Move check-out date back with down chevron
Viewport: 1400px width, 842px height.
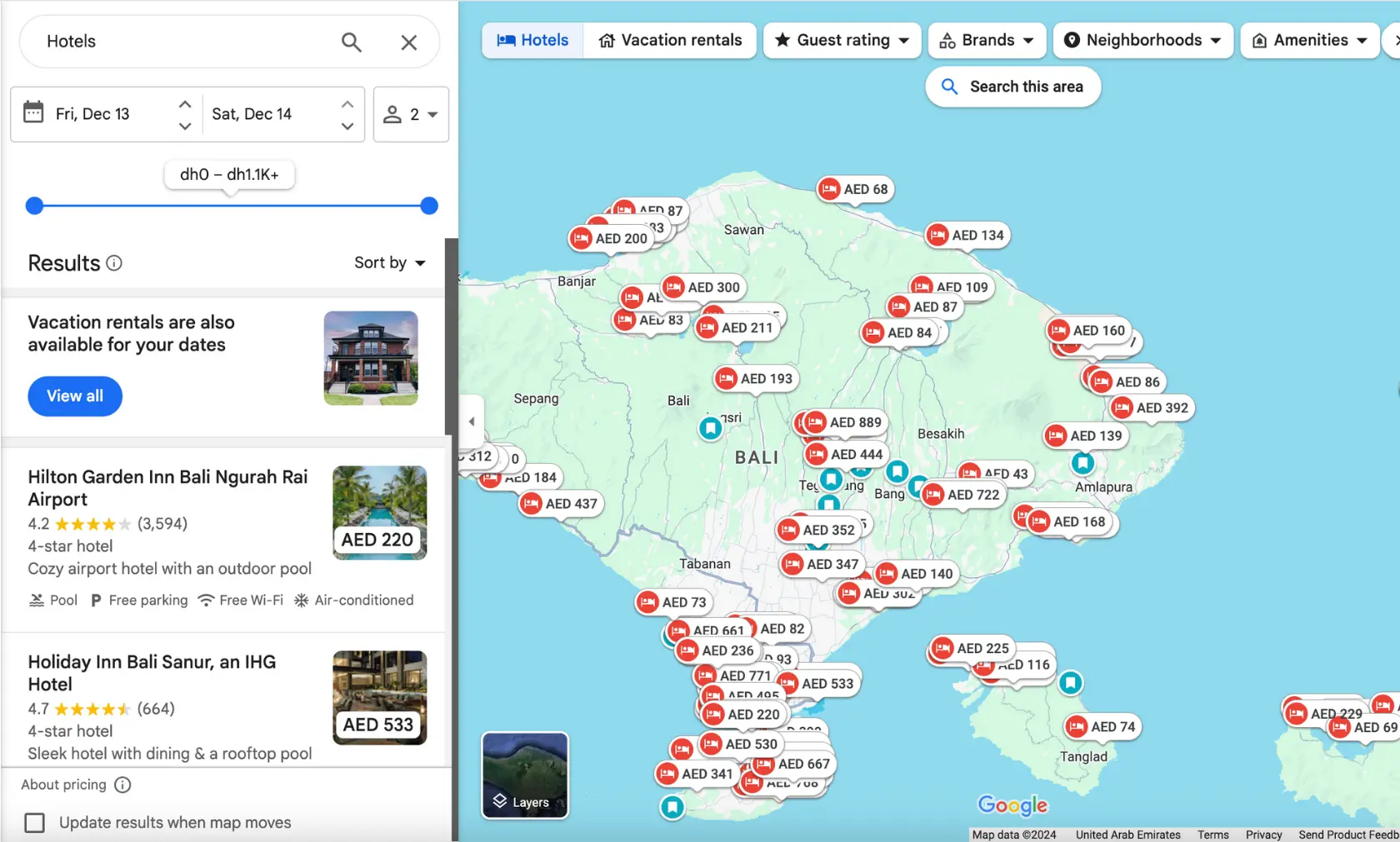click(347, 126)
